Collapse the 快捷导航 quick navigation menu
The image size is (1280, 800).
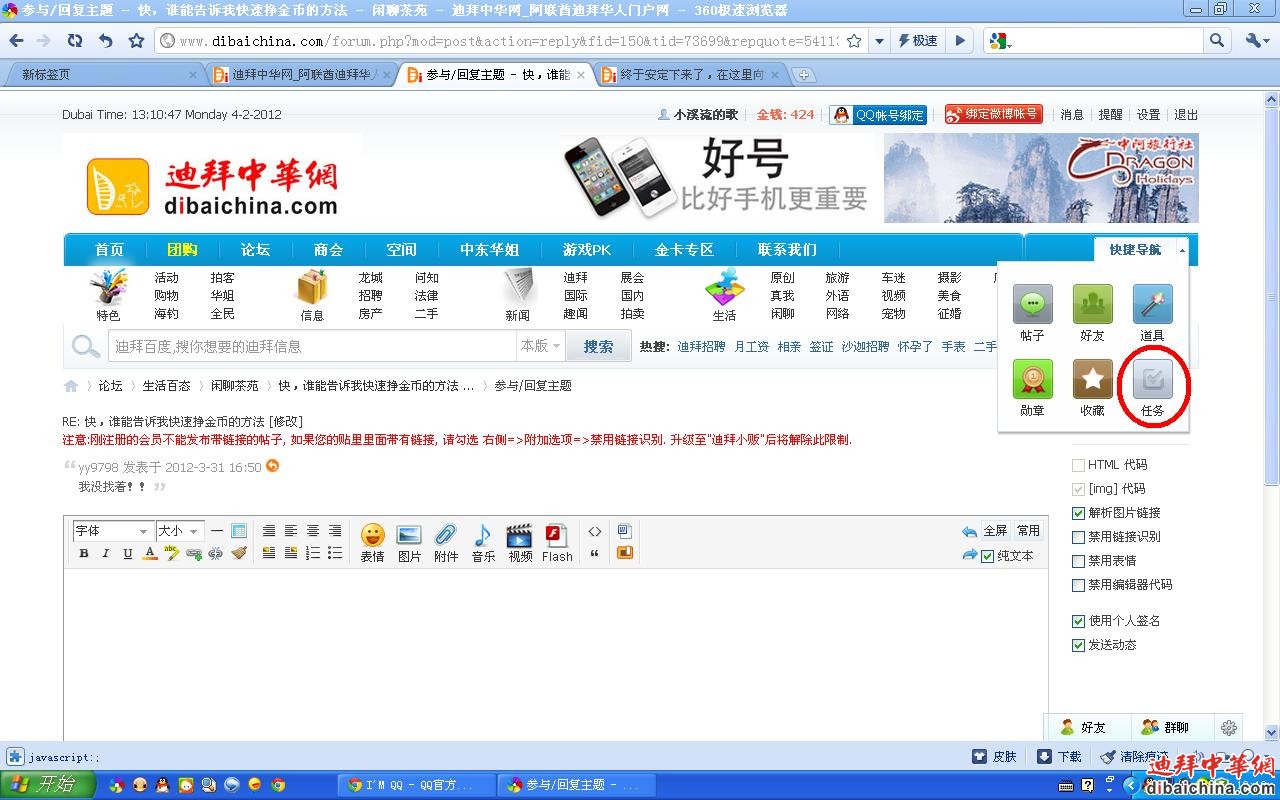click(x=1141, y=250)
